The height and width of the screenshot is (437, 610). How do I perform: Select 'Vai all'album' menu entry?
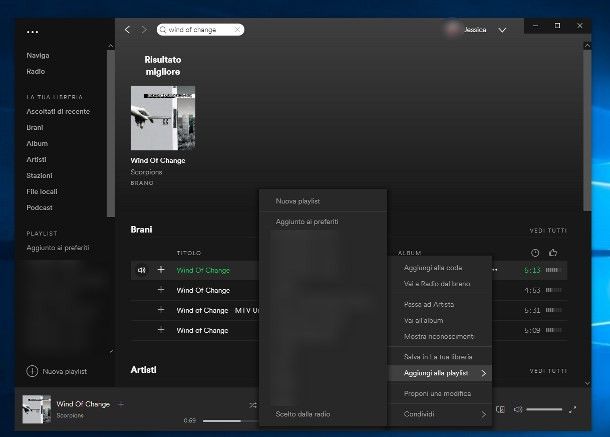pos(440,320)
